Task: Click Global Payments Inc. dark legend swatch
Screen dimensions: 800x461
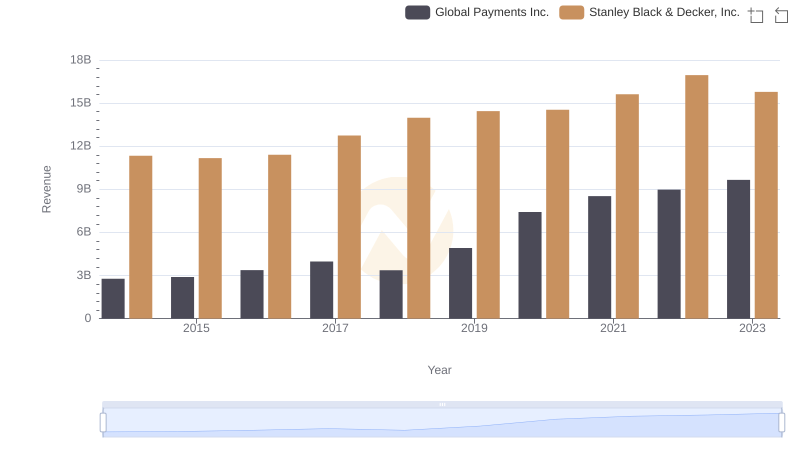Action: tap(417, 12)
